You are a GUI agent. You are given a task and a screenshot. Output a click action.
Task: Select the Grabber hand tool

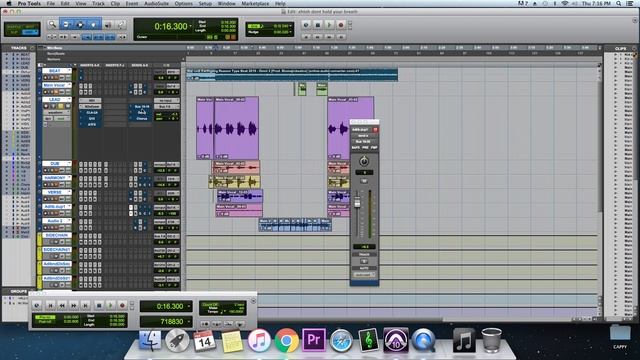coord(93,24)
